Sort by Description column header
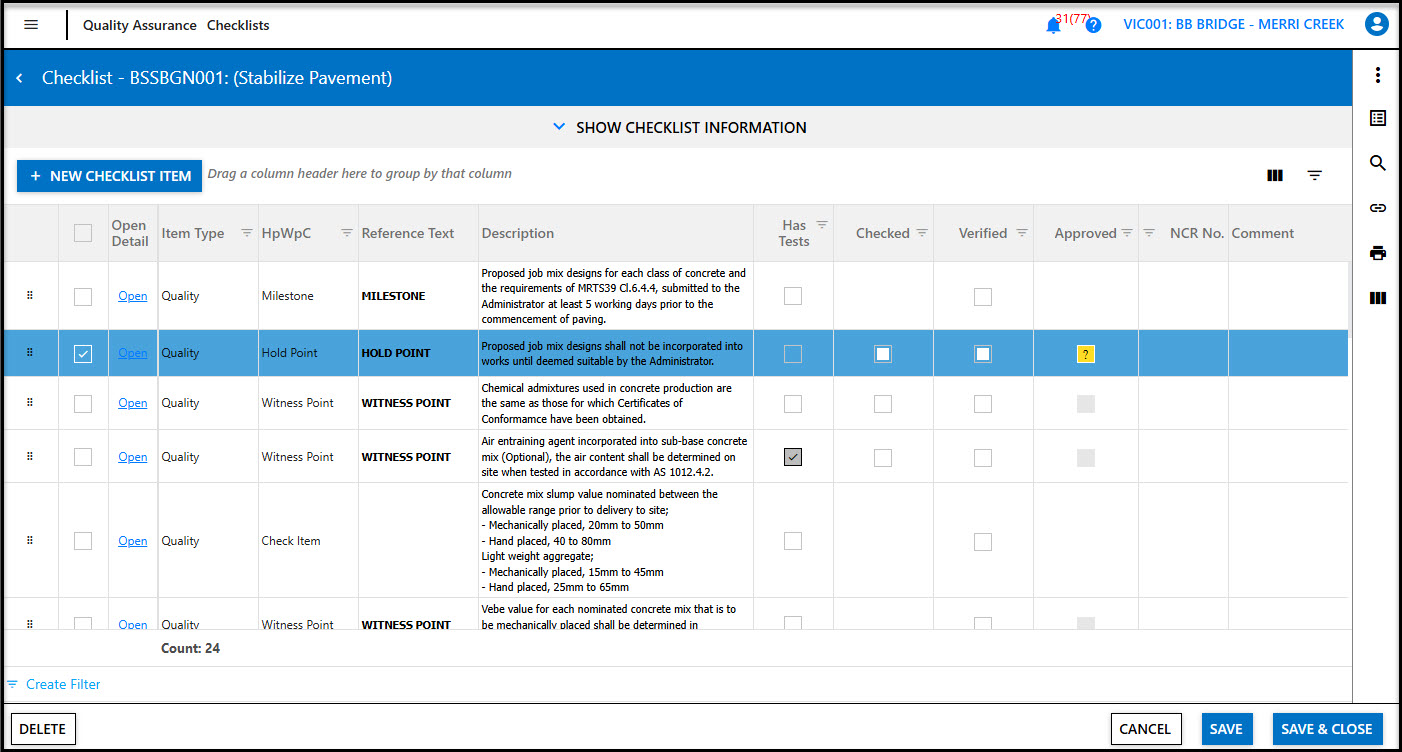This screenshot has width=1402, height=752. coord(518,233)
